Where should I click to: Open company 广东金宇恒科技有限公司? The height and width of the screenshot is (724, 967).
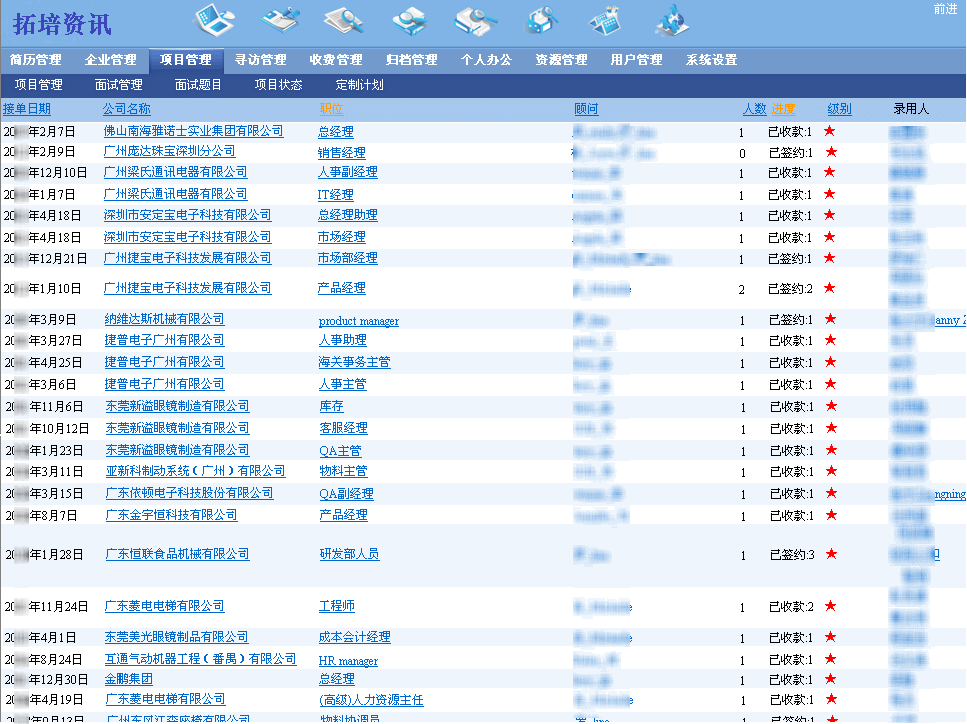(171, 515)
